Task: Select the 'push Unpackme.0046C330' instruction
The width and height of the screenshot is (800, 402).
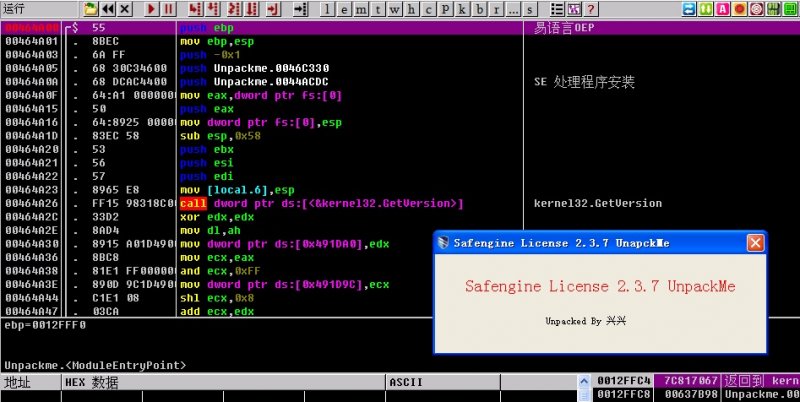Action: coord(255,68)
